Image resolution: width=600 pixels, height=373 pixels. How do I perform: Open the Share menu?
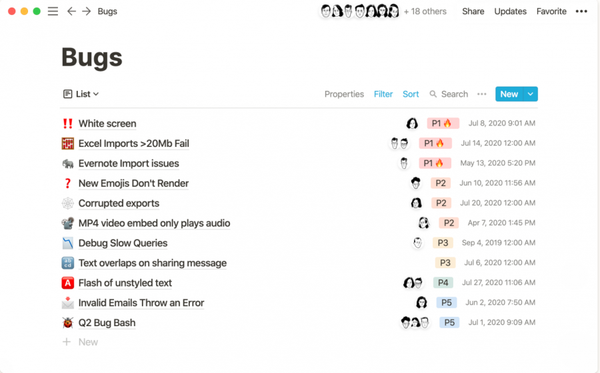(x=473, y=11)
